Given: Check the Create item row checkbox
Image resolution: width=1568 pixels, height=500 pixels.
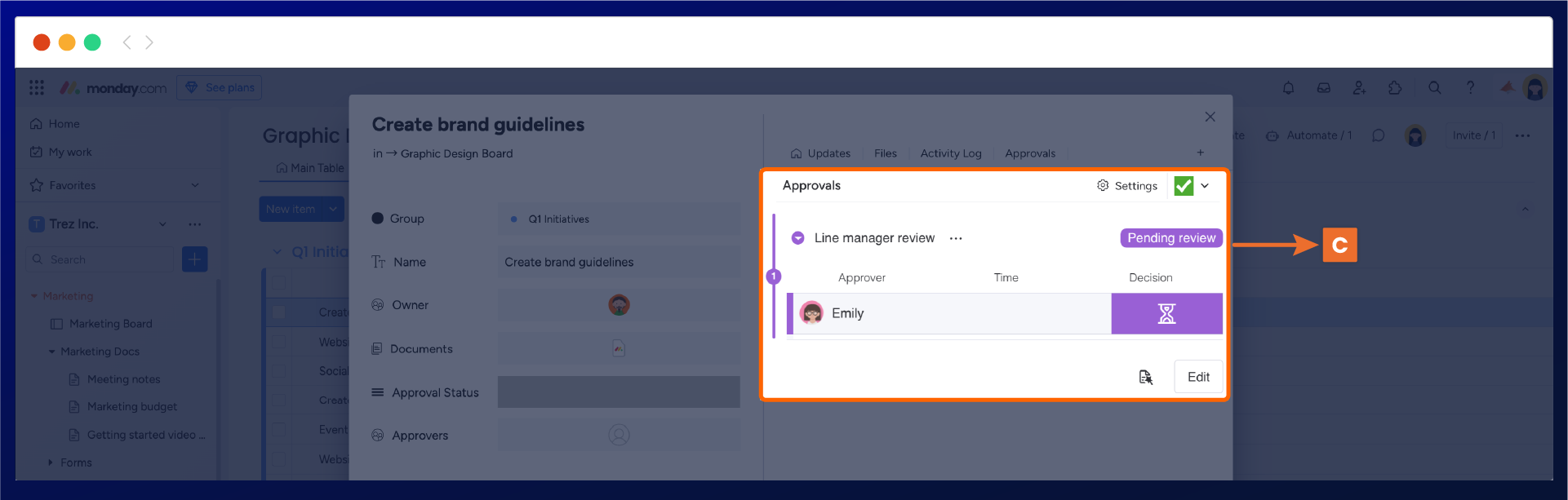Looking at the screenshot, I should click(279, 312).
